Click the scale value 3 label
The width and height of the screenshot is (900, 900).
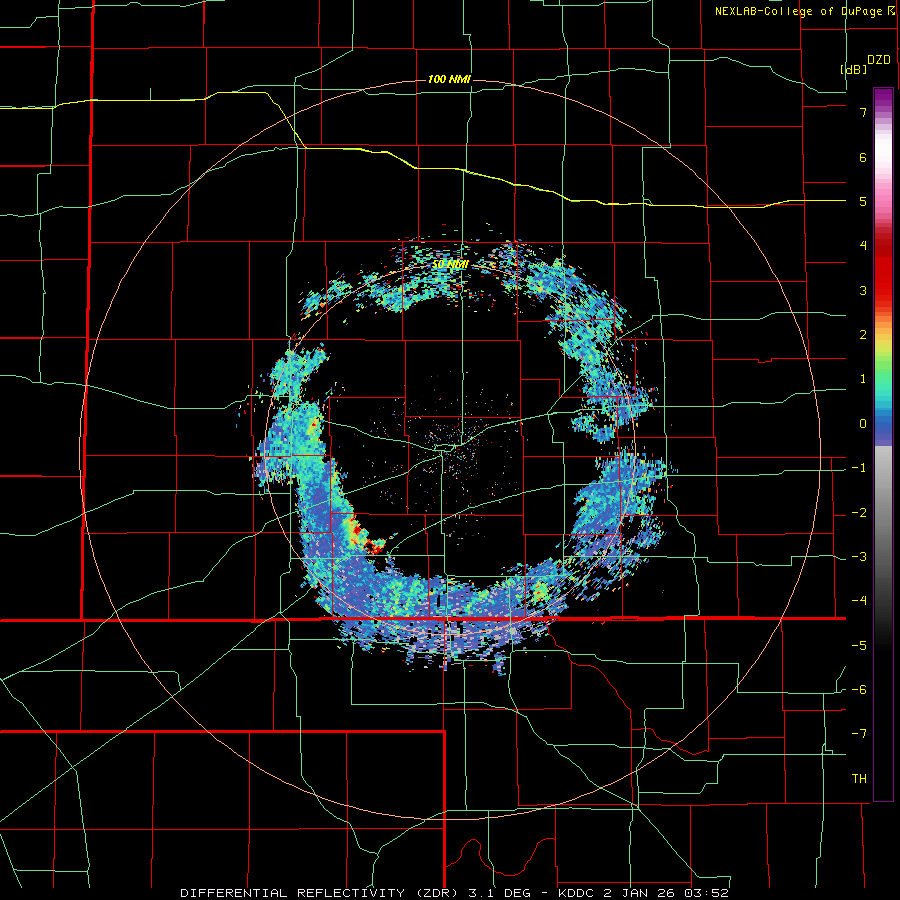pyautogui.click(x=863, y=290)
